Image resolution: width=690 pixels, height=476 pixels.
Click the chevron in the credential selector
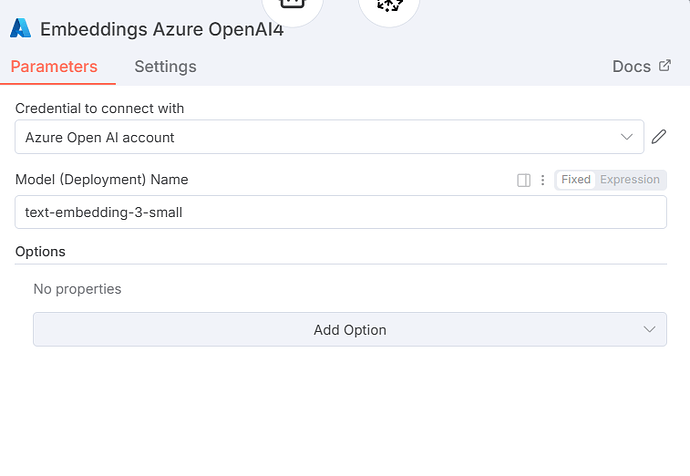point(627,137)
